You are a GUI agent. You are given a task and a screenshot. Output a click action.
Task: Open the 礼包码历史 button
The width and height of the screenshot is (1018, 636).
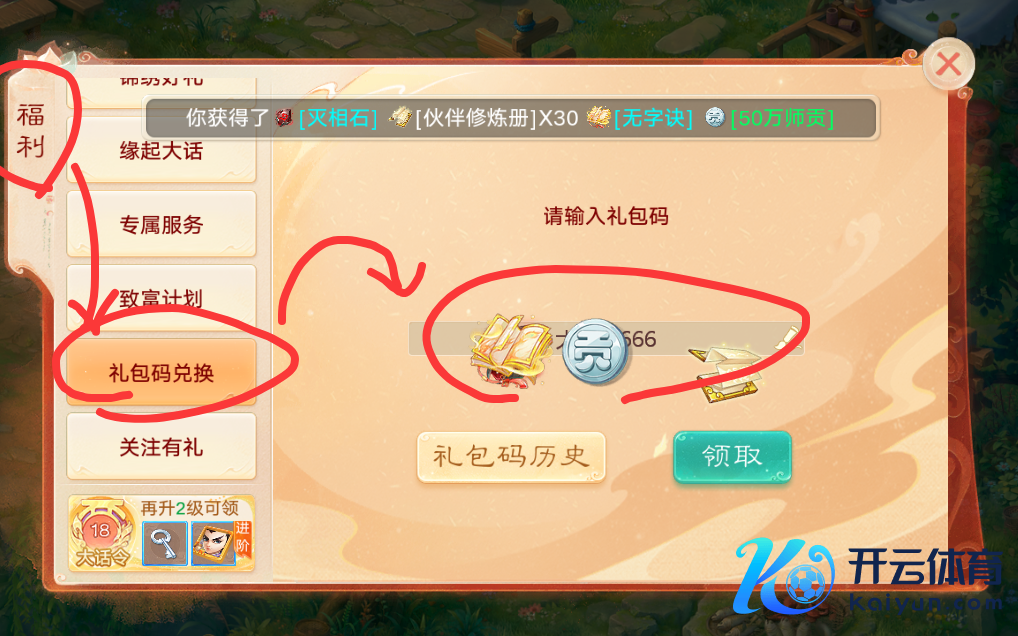[511, 456]
